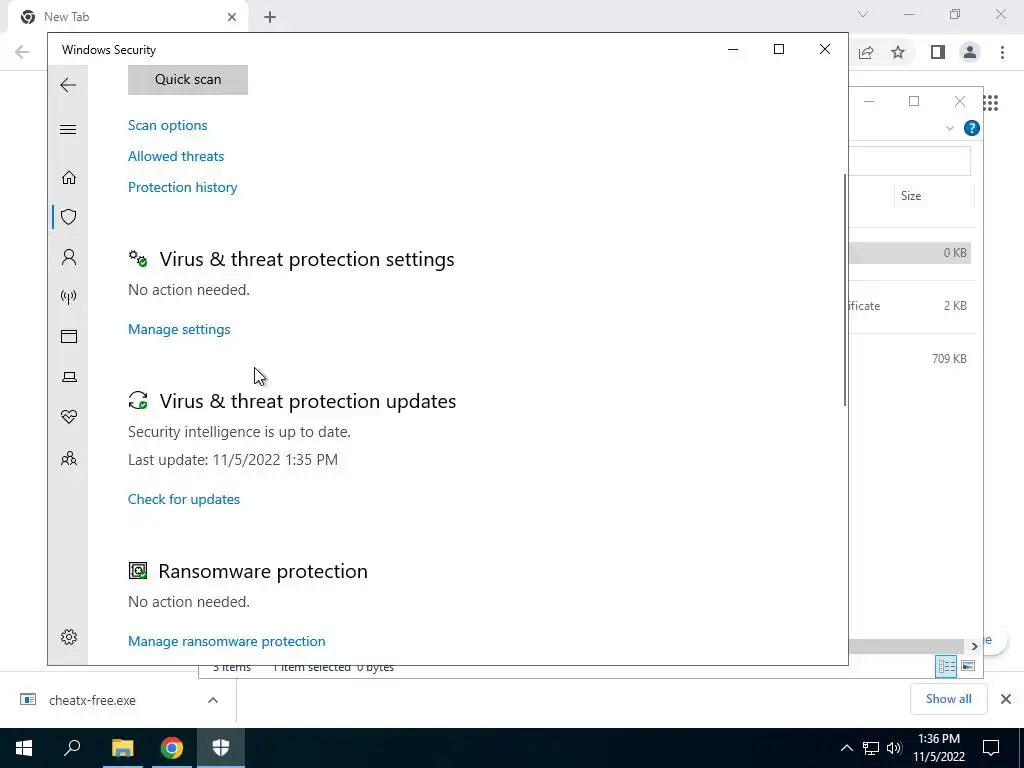Toggle Chrome side panel icon
Screen dimensions: 1024x768
click(x=938, y=52)
